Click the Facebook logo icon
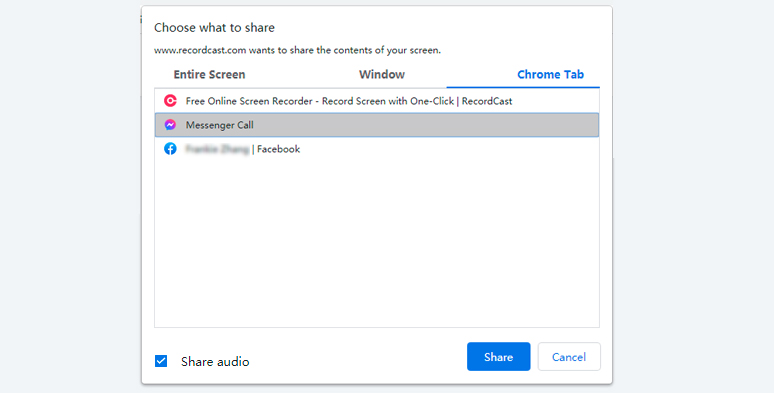774x393 pixels. [x=170, y=149]
